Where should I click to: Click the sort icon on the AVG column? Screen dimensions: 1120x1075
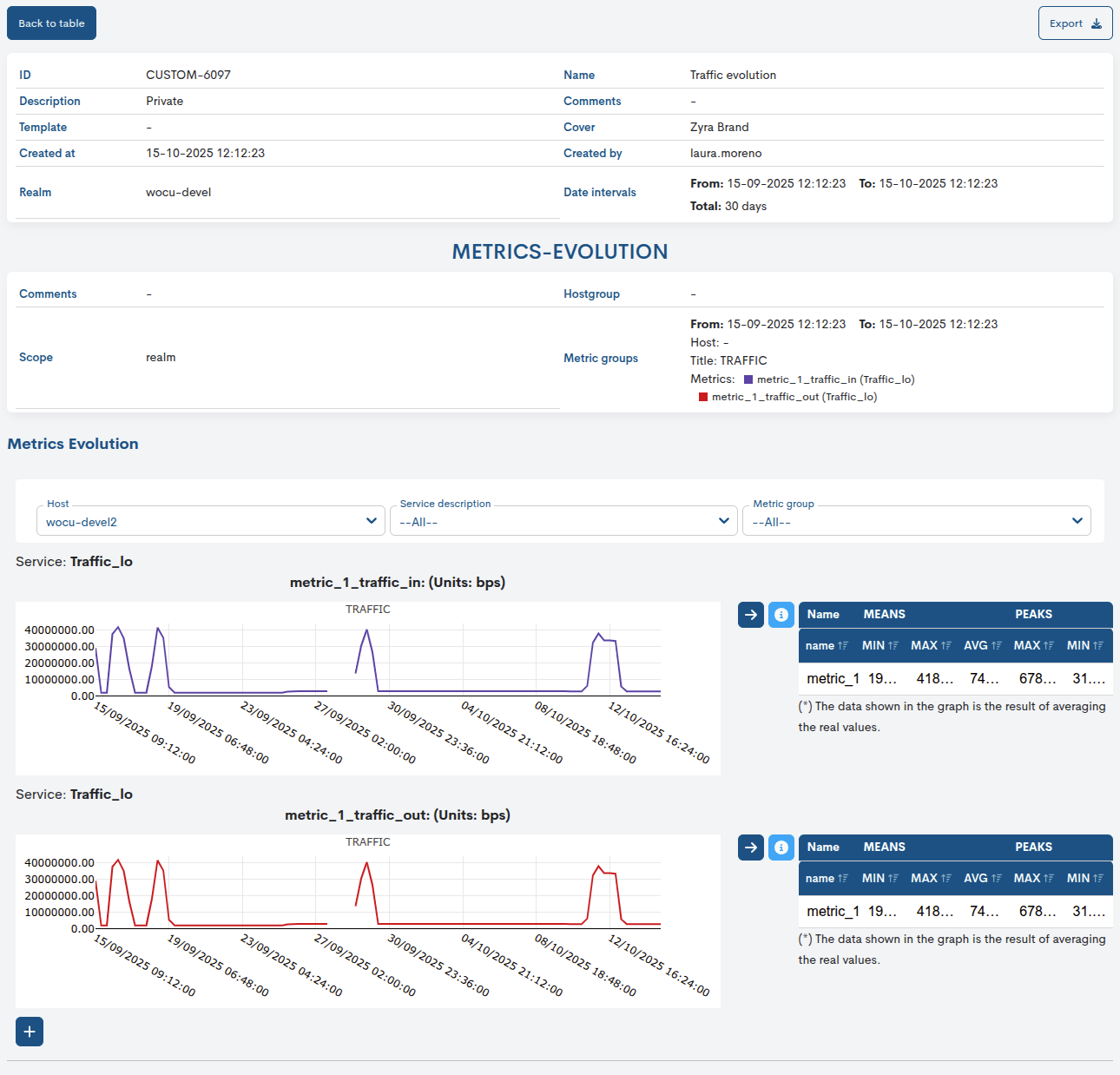(996, 645)
